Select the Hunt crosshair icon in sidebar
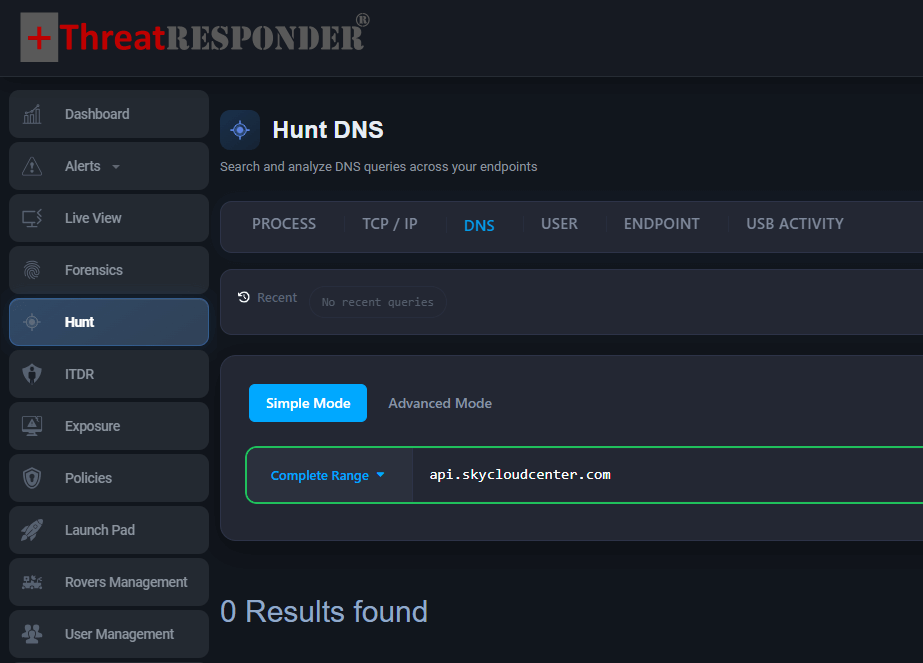This screenshot has width=923, height=663. 31,322
